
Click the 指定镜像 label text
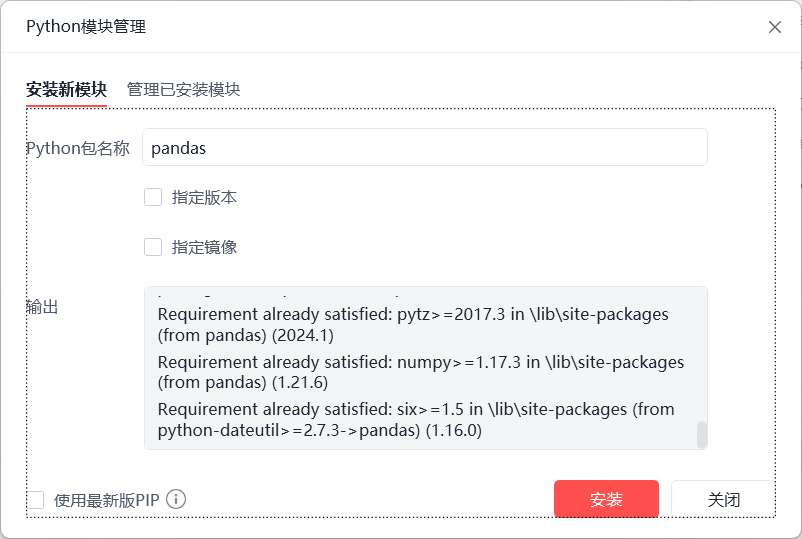pyautogui.click(x=204, y=247)
